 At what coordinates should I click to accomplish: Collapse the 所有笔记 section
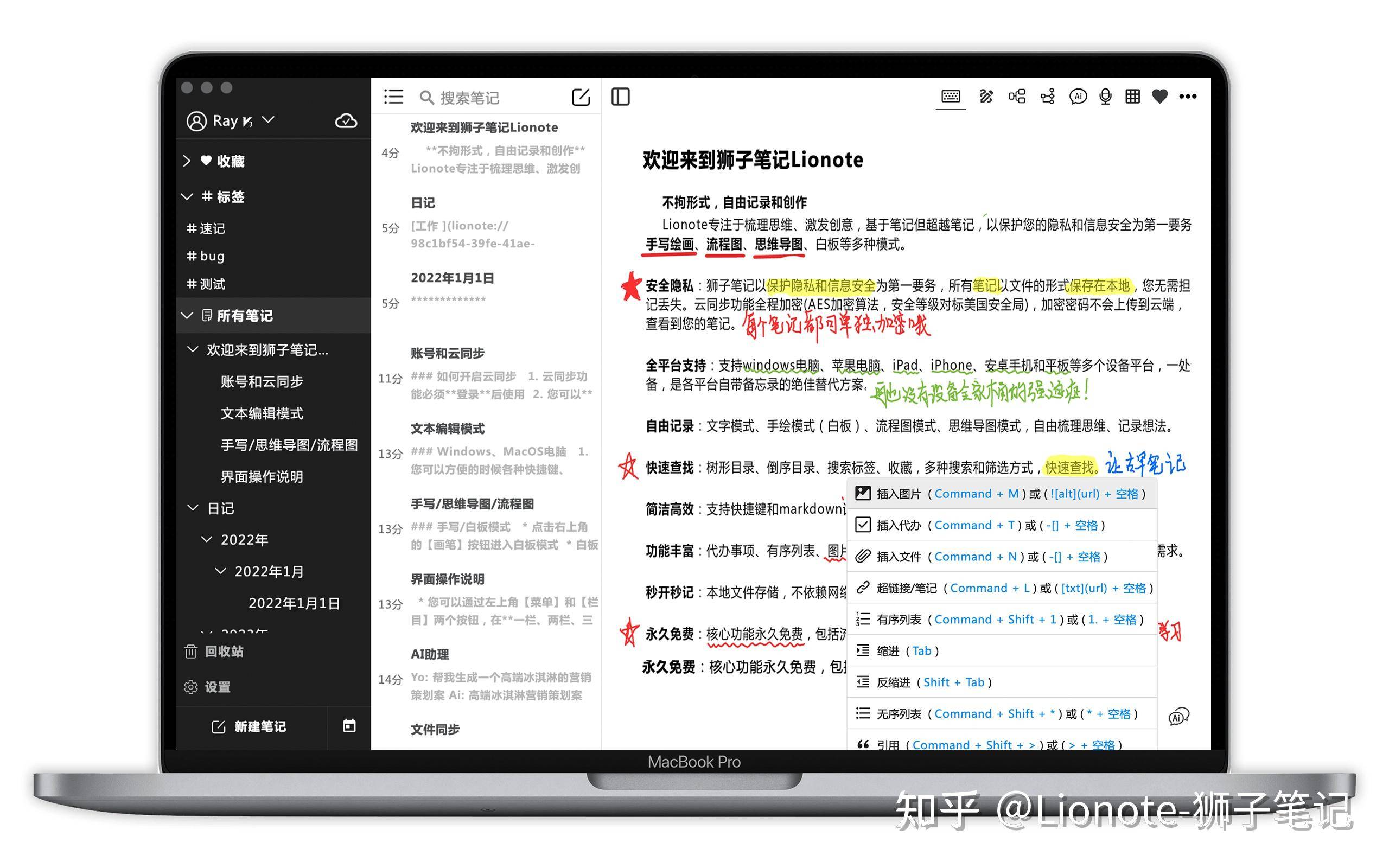pyautogui.click(x=187, y=315)
